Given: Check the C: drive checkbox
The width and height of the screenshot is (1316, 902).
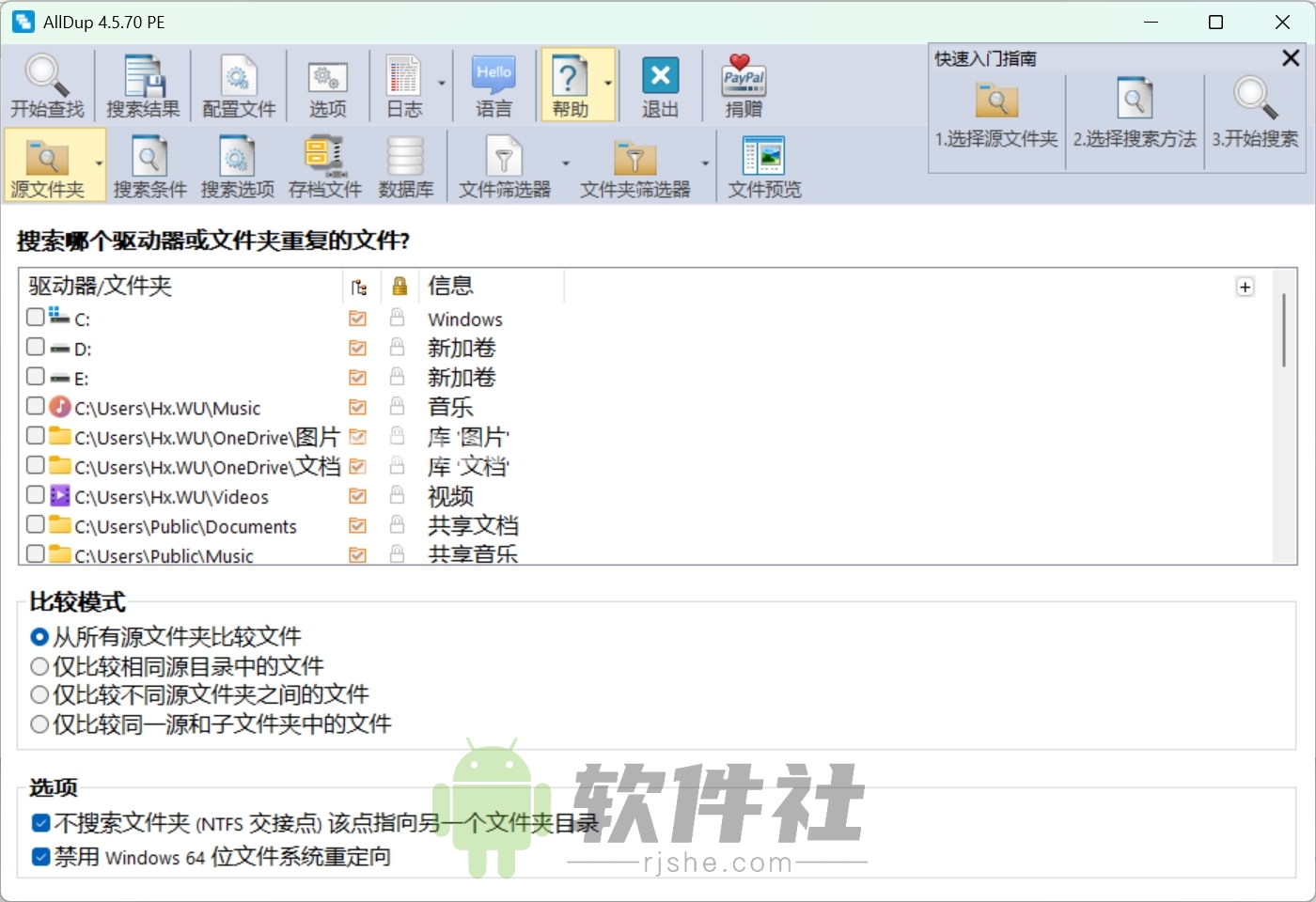Looking at the screenshot, I should [35, 318].
